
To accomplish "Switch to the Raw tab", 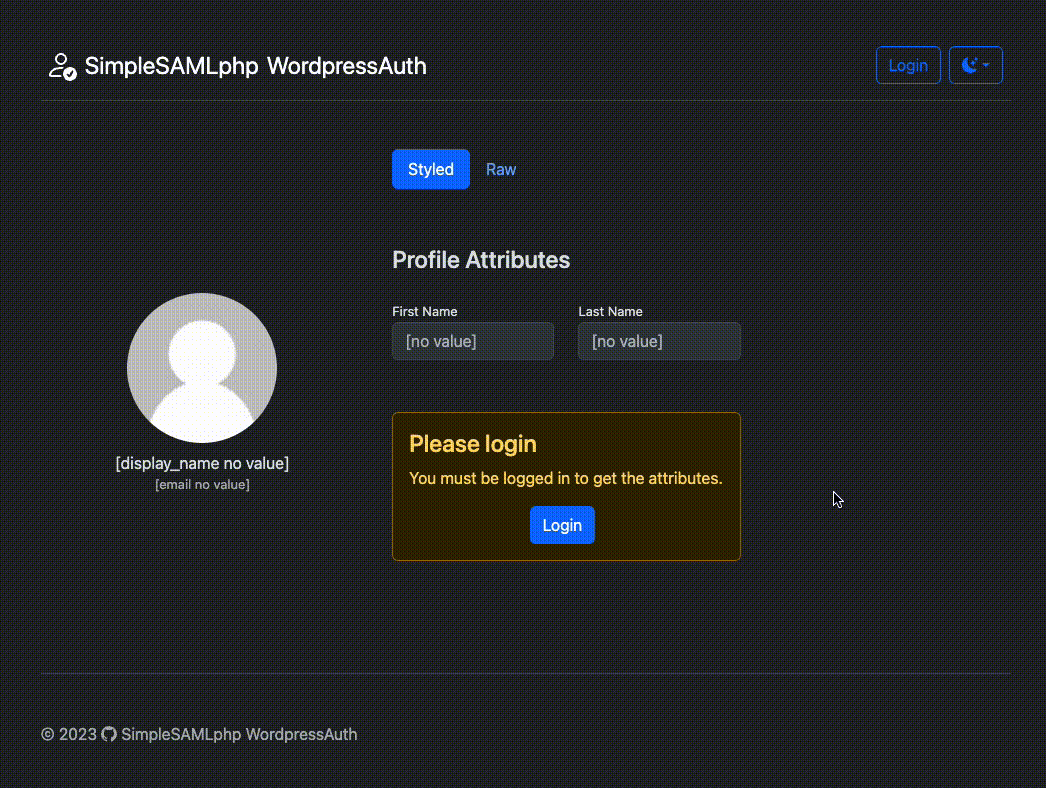I will point(501,169).
